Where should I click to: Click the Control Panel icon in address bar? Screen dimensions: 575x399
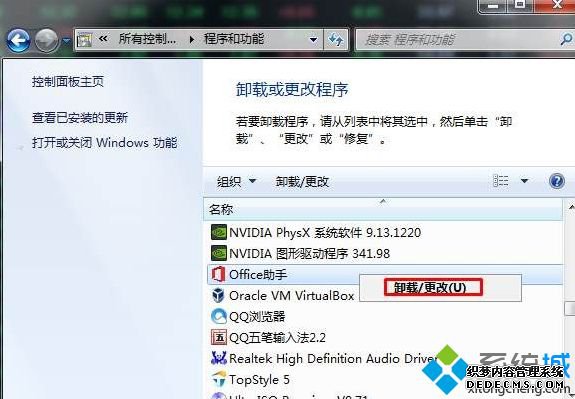click(x=85, y=40)
